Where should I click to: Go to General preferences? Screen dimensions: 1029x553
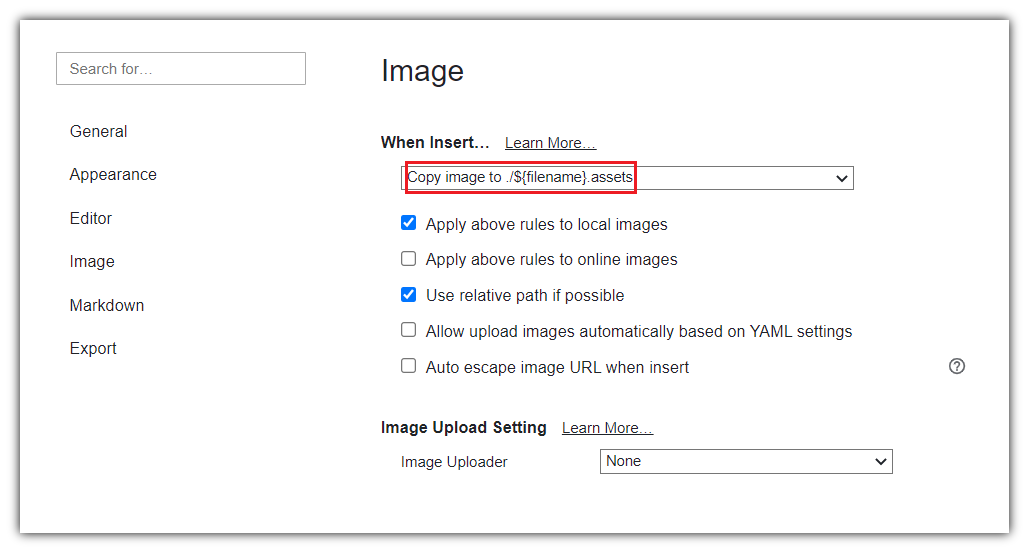tap(98, 131)
